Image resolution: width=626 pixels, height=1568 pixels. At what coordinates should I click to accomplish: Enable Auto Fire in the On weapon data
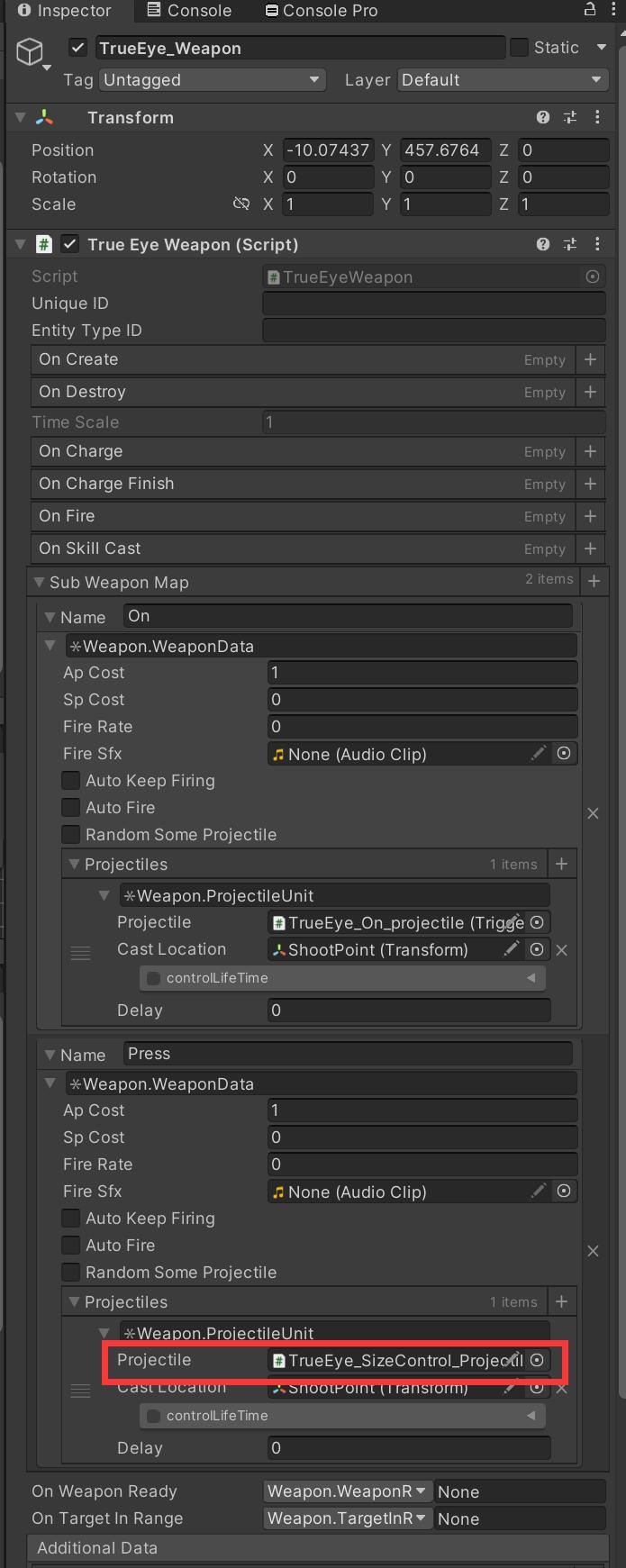point(70,808)
